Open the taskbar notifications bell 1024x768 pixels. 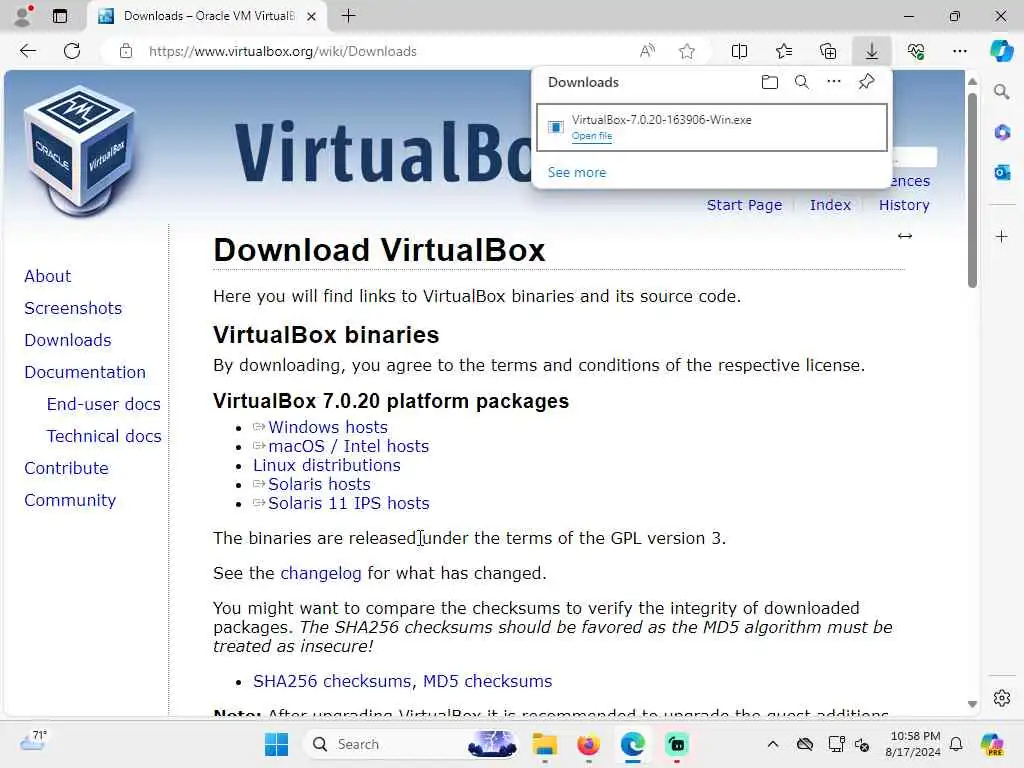(x=956, y=744)
